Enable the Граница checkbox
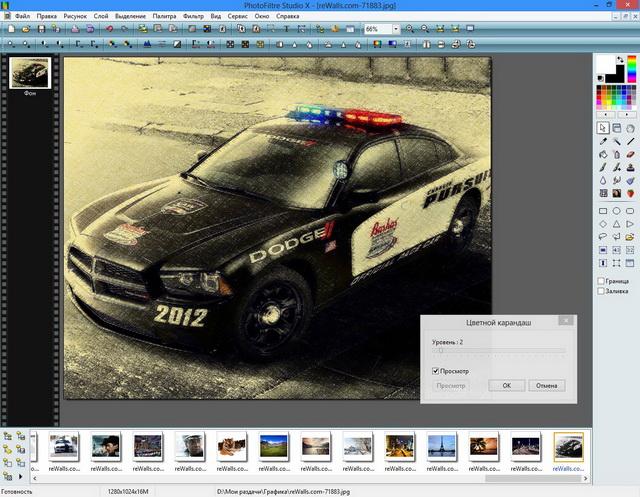This screenshot has height=497, width=640. pyautogui.click(x=601, y=281)
